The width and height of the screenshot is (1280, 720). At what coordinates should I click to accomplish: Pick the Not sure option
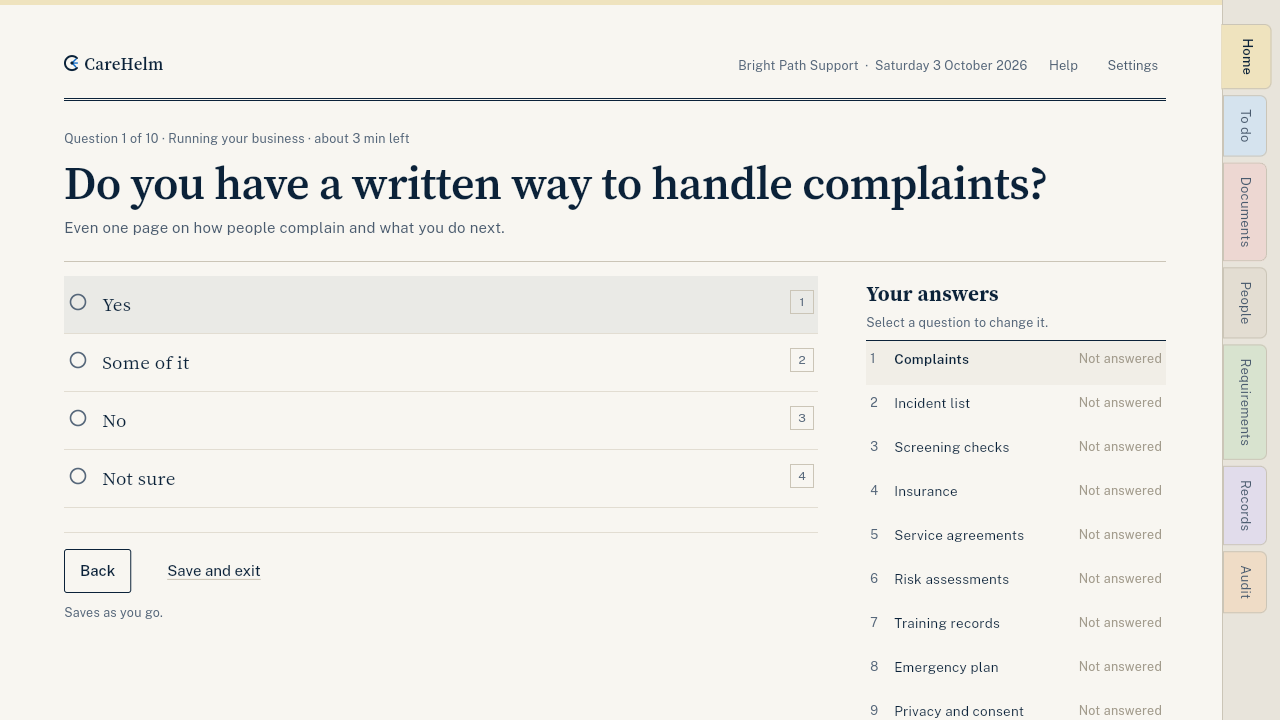point(441,479)
